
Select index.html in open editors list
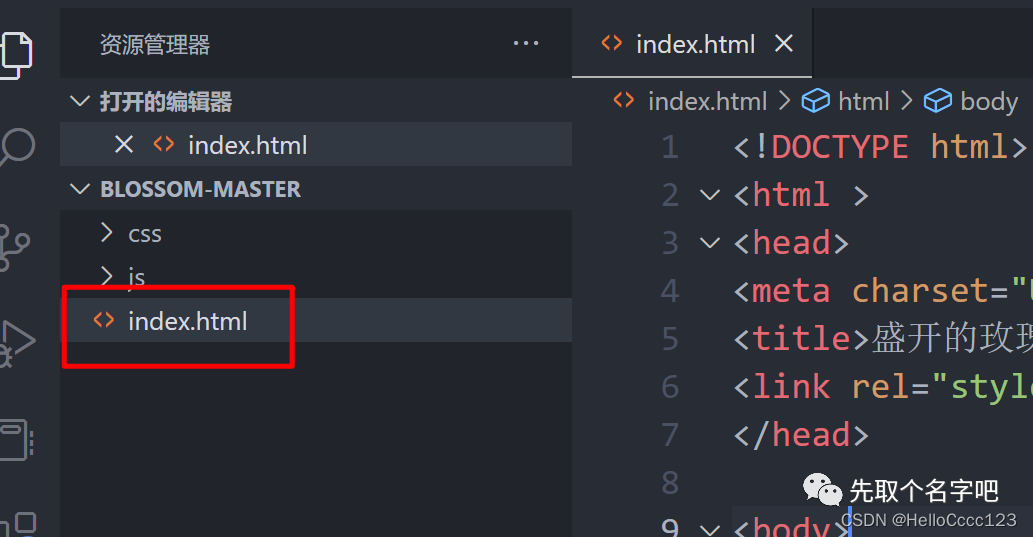[x=316, y=144]
